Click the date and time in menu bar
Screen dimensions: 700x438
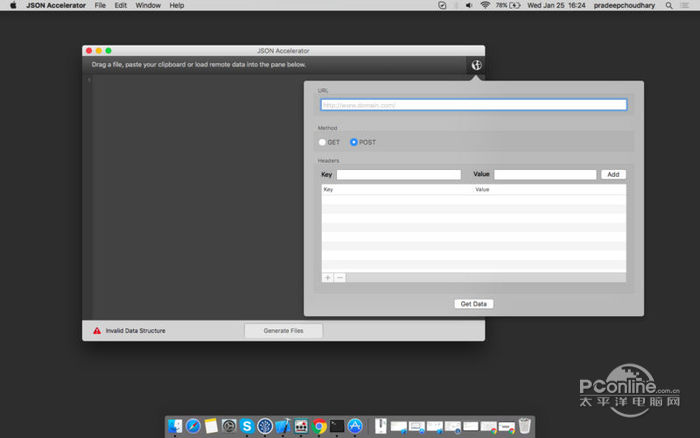tap(556, 5)
